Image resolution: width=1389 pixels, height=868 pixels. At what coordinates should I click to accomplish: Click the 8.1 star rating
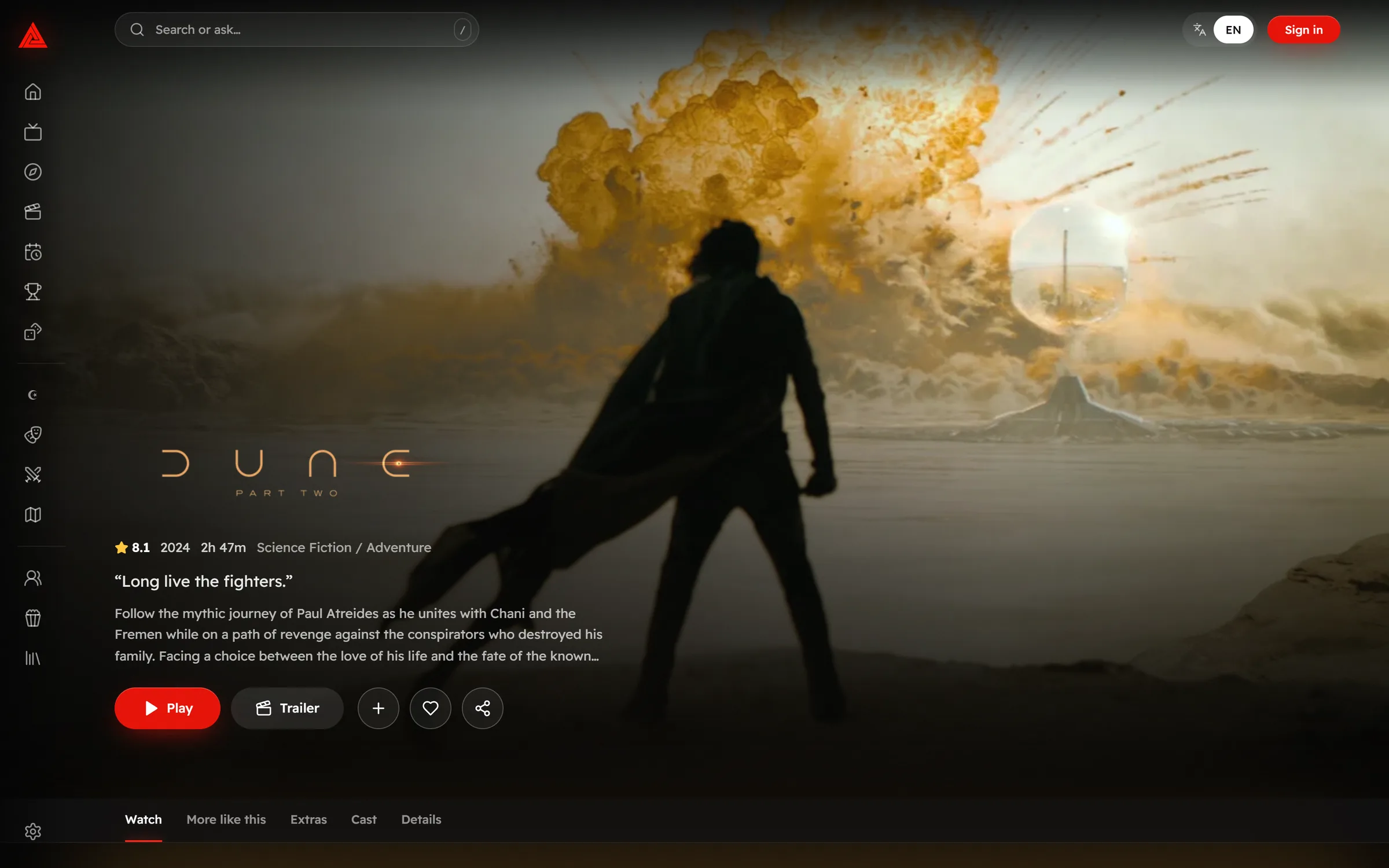coord(133,547)
